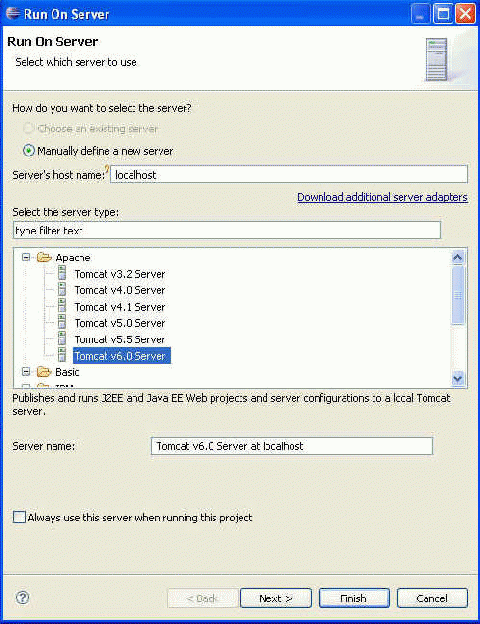Click the Tomcat v5.0 Server icon
The image size is (480, 624).
[62, 322]
